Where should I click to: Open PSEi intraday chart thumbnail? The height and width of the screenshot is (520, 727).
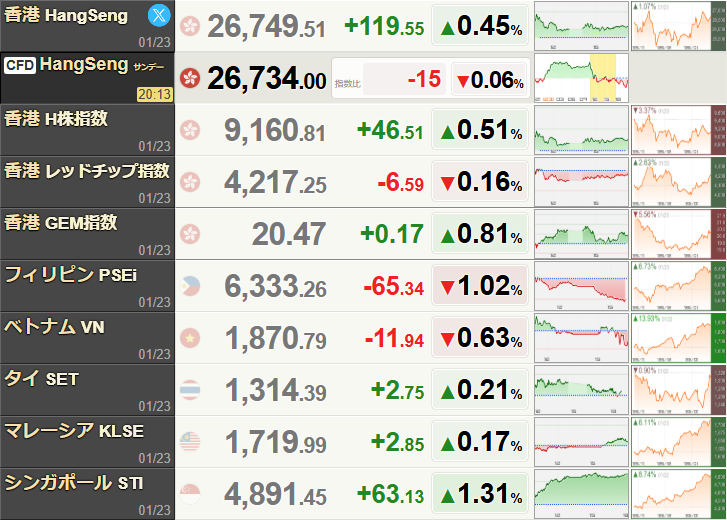581,286
